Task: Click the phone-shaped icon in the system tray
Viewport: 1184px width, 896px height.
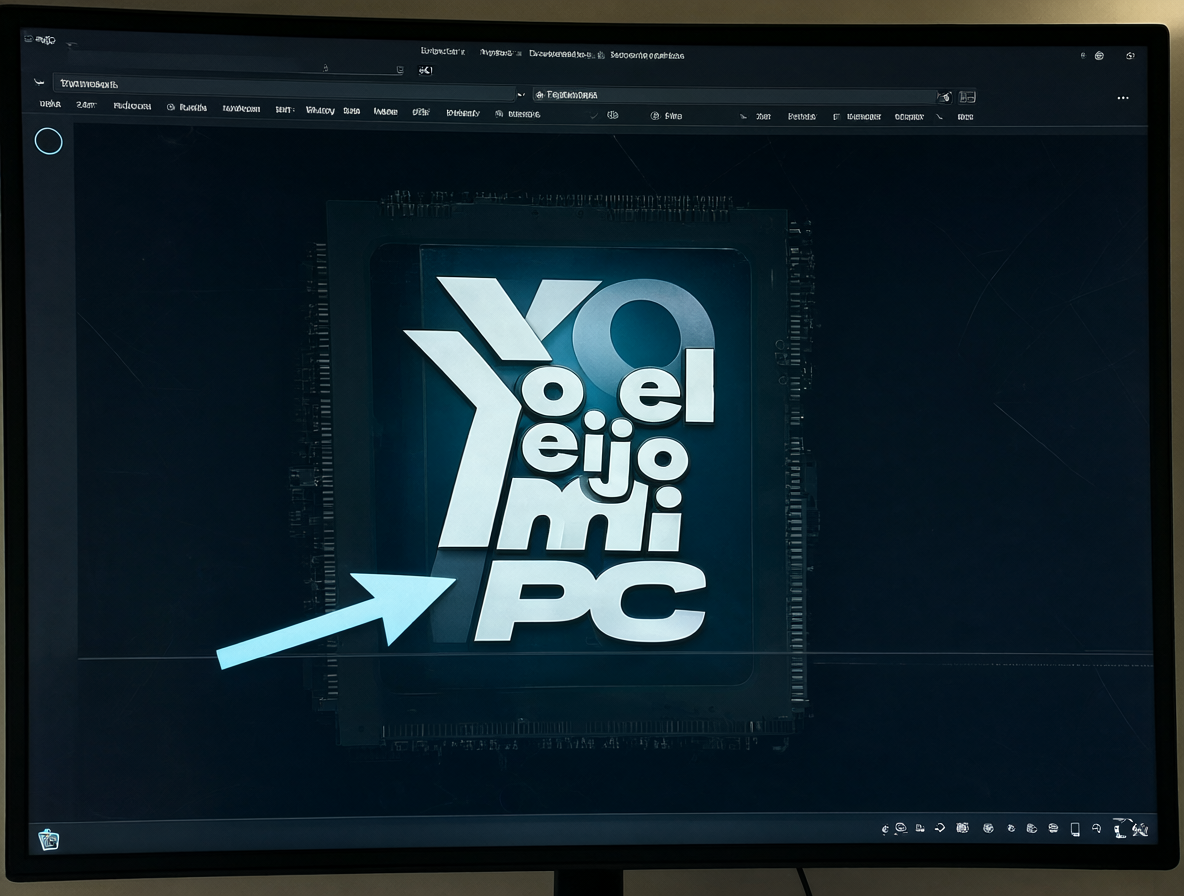Action: click(1075, 830)
